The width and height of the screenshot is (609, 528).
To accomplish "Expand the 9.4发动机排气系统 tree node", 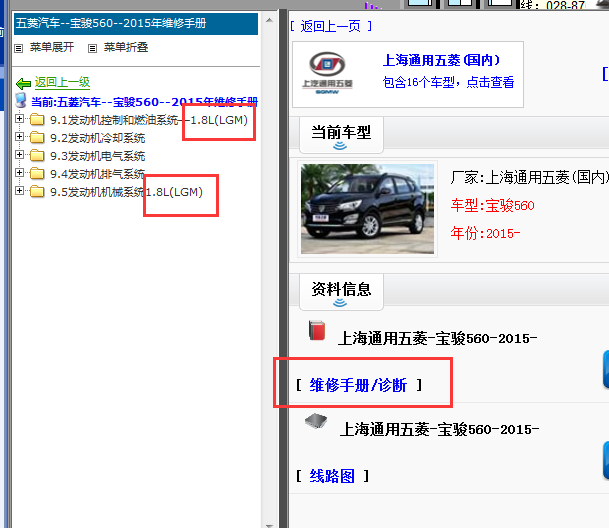I will (19, 173).
